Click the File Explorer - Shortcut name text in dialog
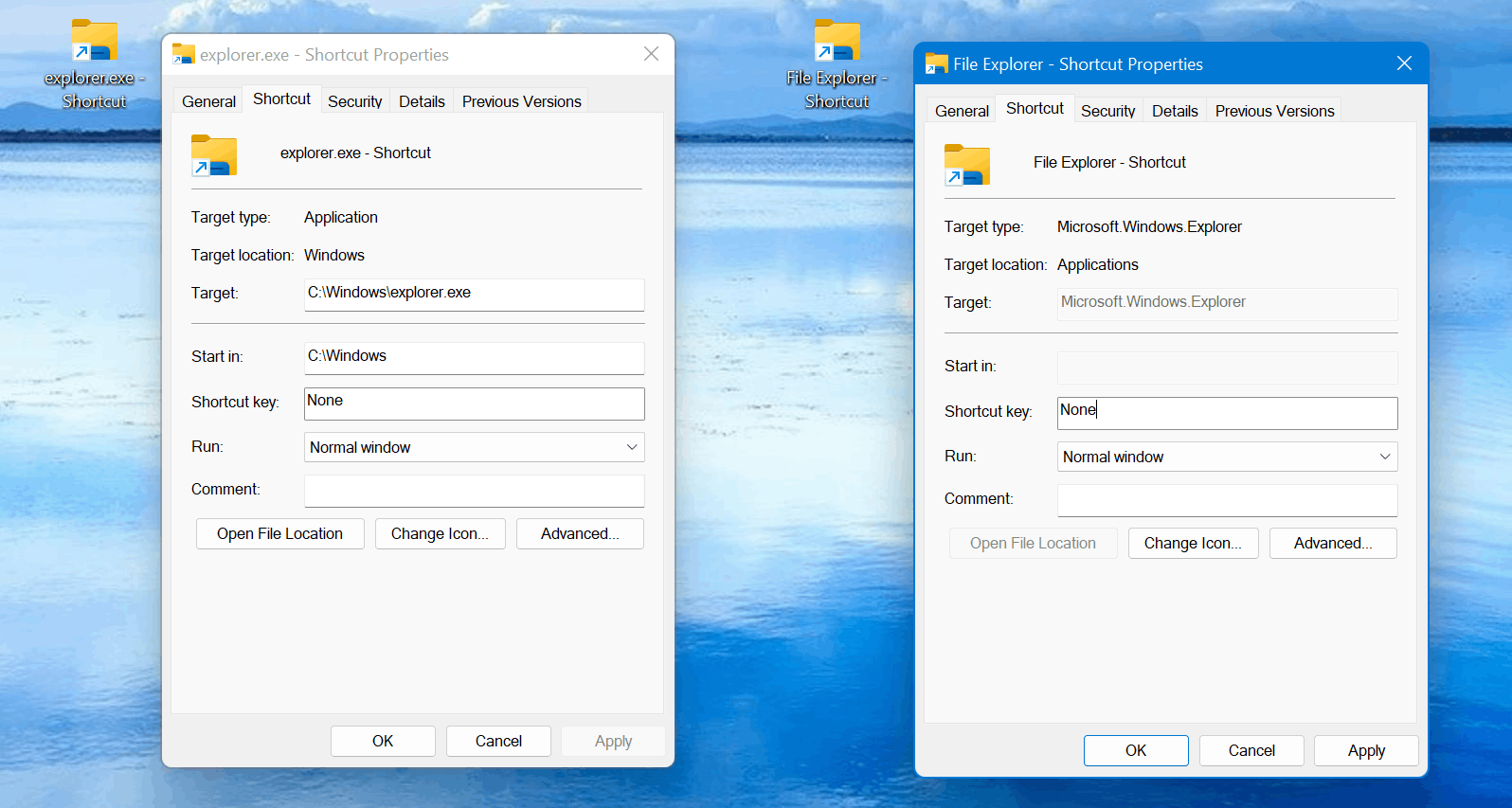Image resolution: width=1512 pixels, height=808 pixels. click(x=1109, y=162)
